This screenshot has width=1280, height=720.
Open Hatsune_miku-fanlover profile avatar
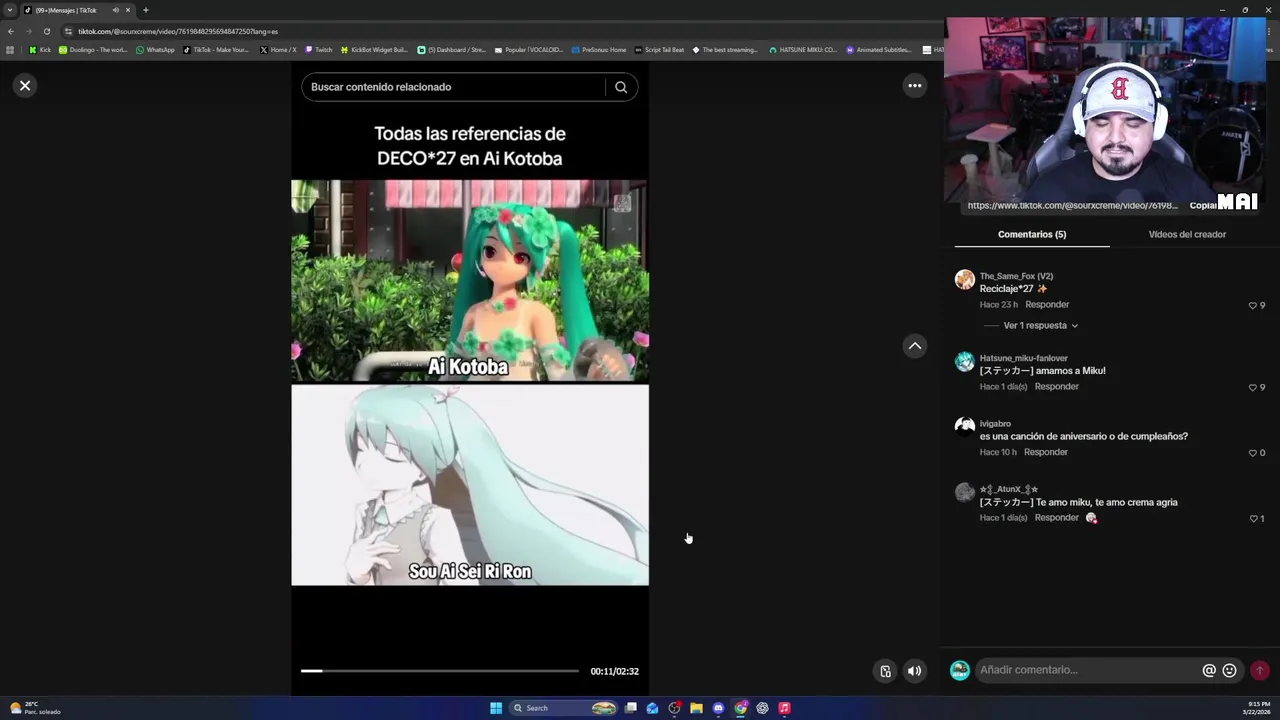coord(964,362)
